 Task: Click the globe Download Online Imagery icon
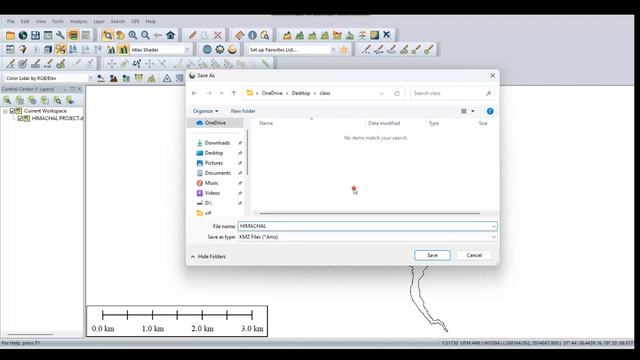click(23, 36)
